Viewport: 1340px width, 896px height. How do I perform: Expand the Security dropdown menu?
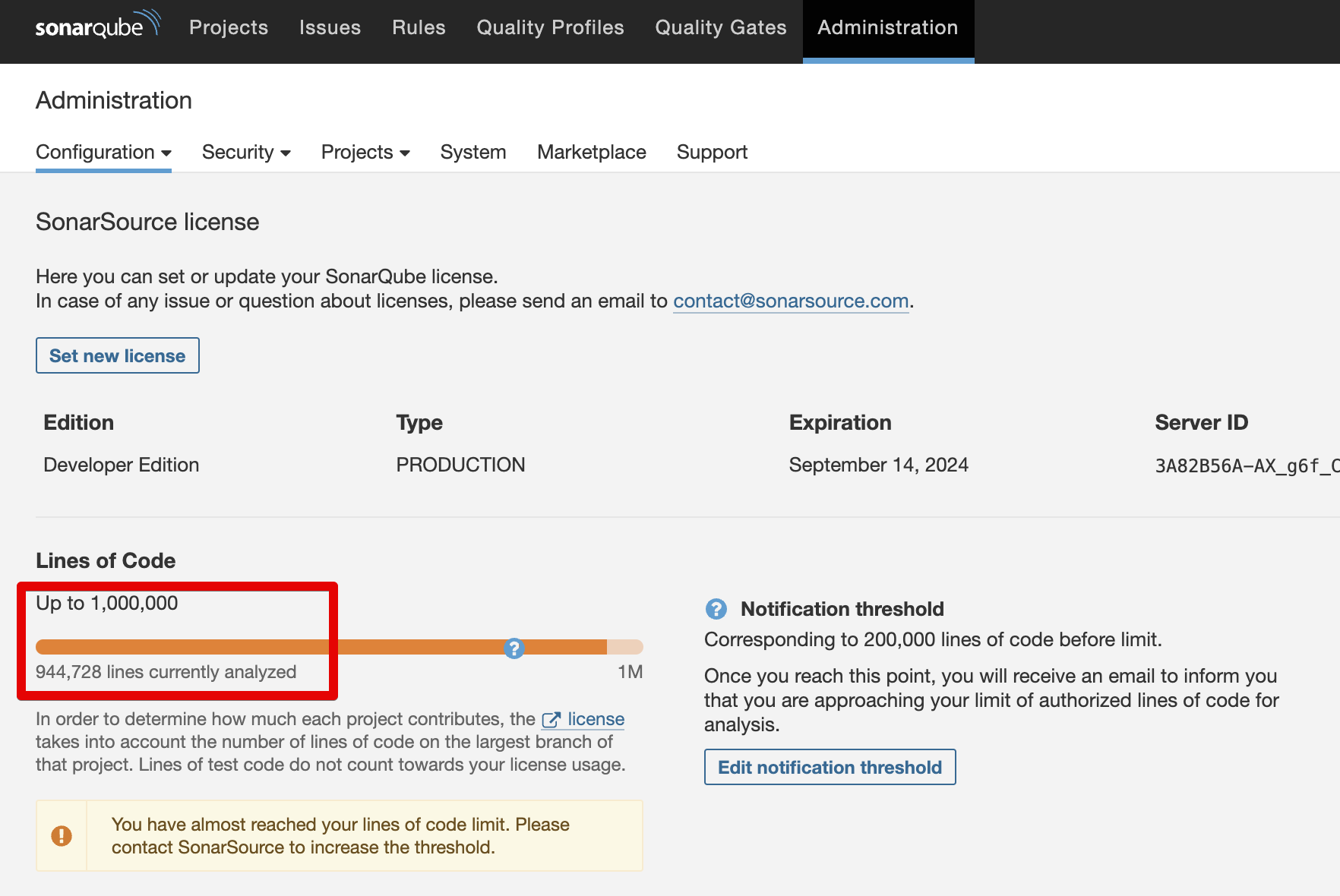pos(246,152)
